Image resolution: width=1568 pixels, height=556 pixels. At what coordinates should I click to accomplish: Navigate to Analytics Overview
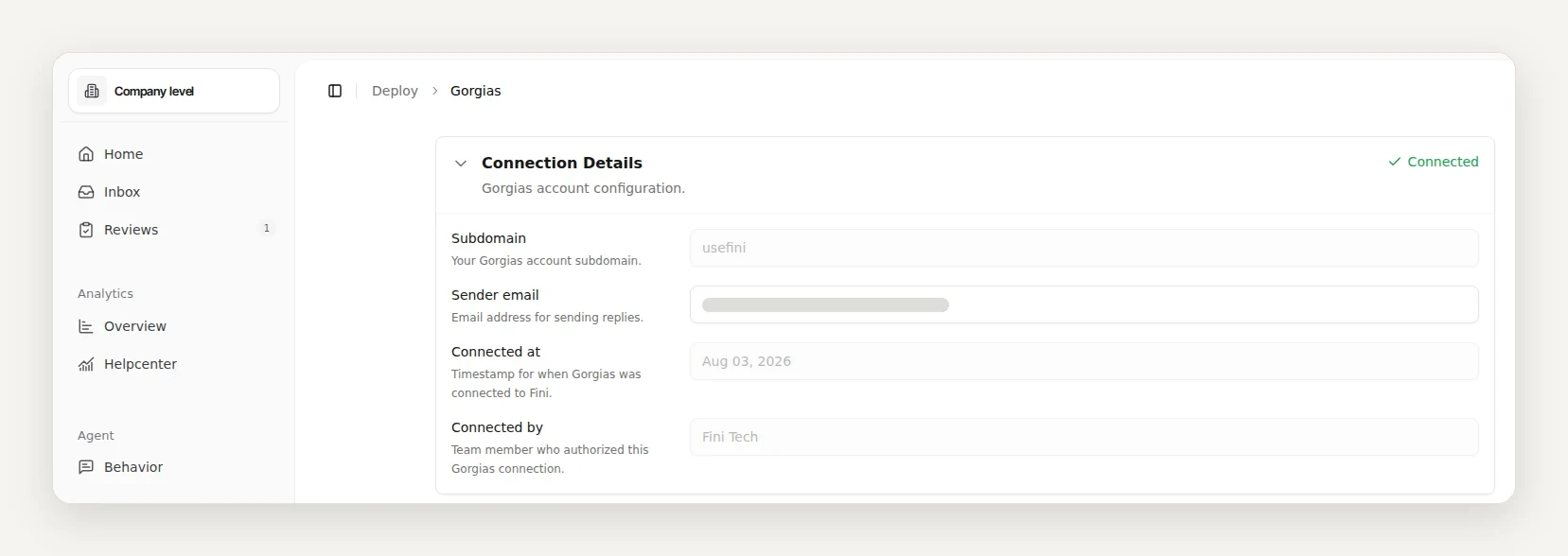[174, 326]
